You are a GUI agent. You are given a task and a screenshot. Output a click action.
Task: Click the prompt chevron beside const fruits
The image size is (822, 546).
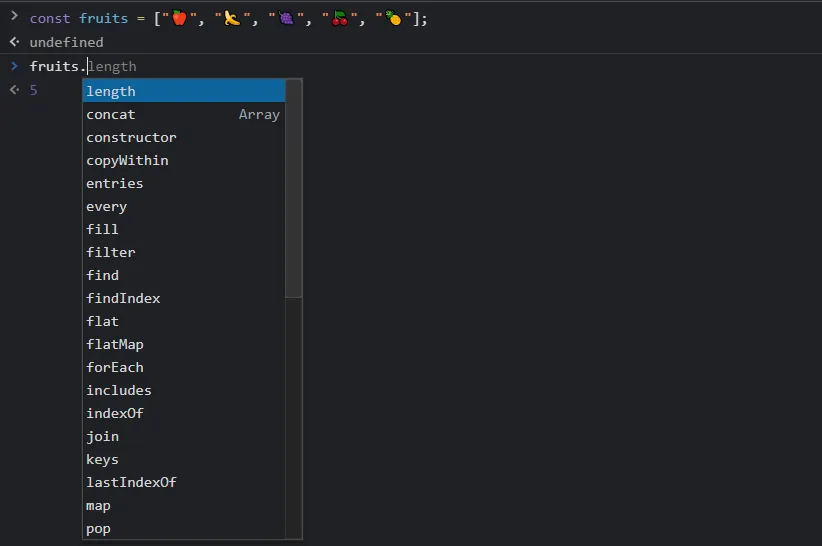click(x=15, y=16)
